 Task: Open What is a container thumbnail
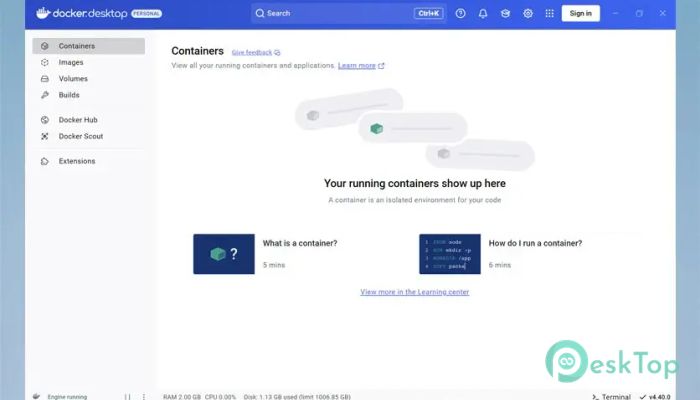click(224, 254)
